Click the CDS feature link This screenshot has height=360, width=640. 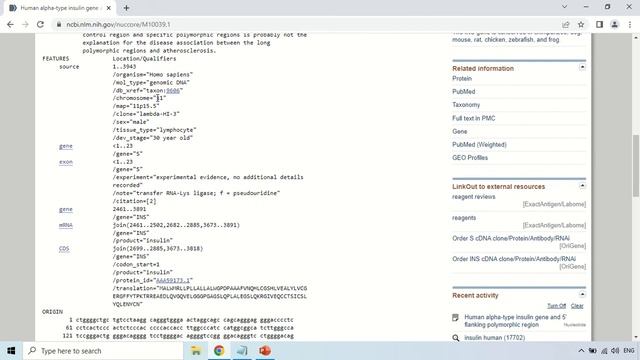click(64, 249)
